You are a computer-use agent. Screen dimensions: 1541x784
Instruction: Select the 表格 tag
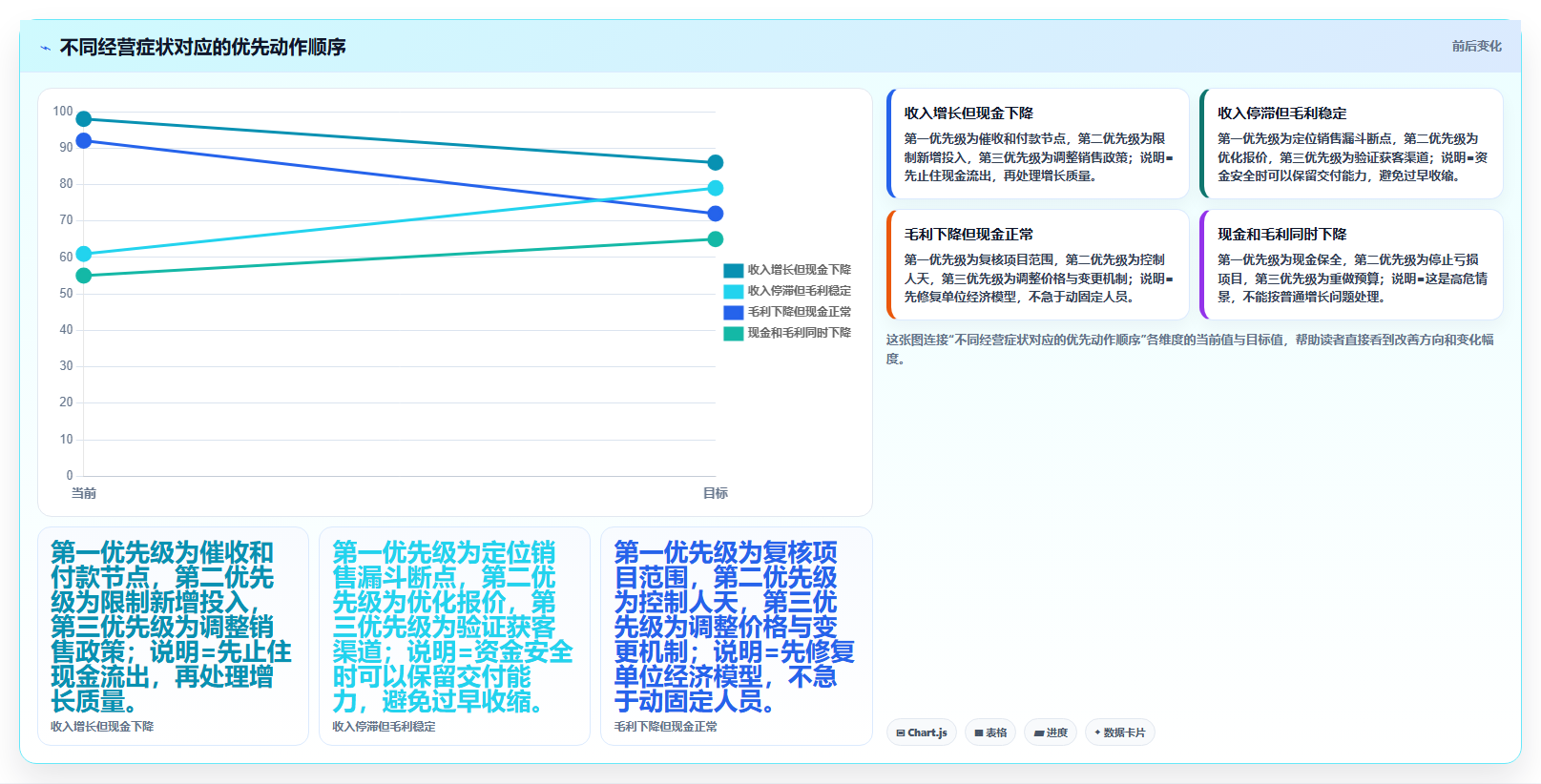(x=990, y=732)
